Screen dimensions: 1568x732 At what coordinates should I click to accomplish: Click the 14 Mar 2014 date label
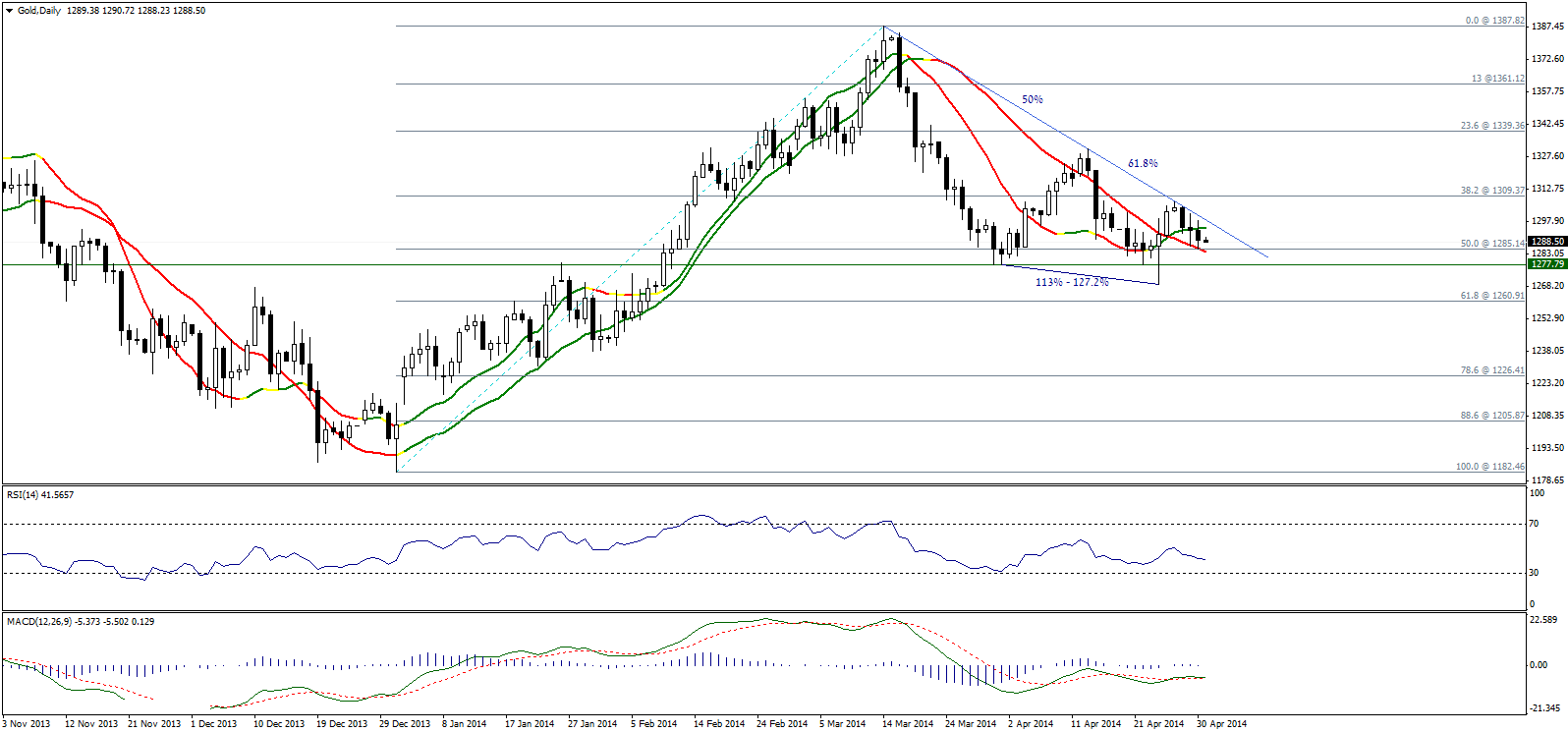(x=908, y=724)
